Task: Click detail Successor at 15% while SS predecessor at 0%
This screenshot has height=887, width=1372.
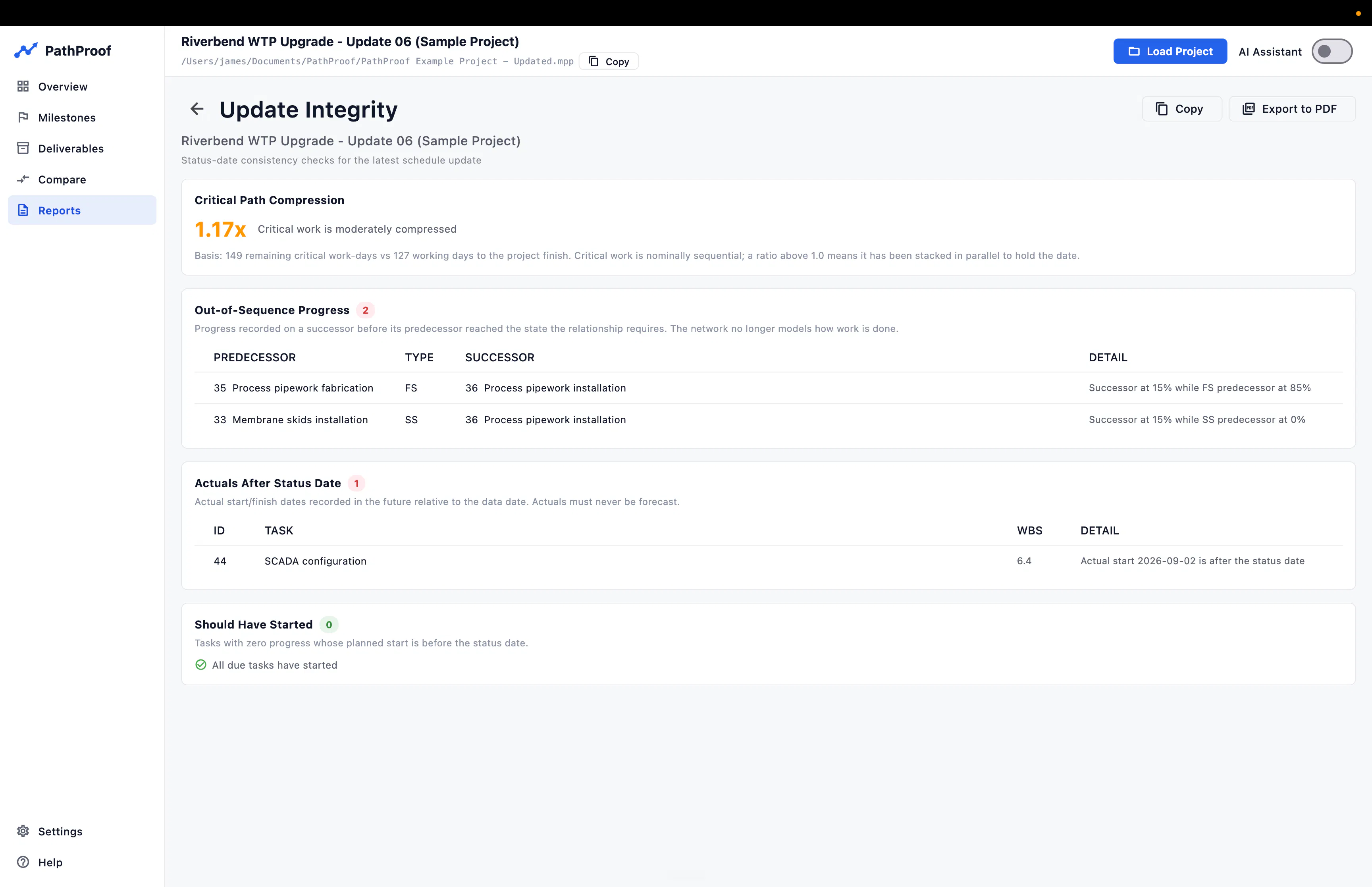Action: point(1197,420)
